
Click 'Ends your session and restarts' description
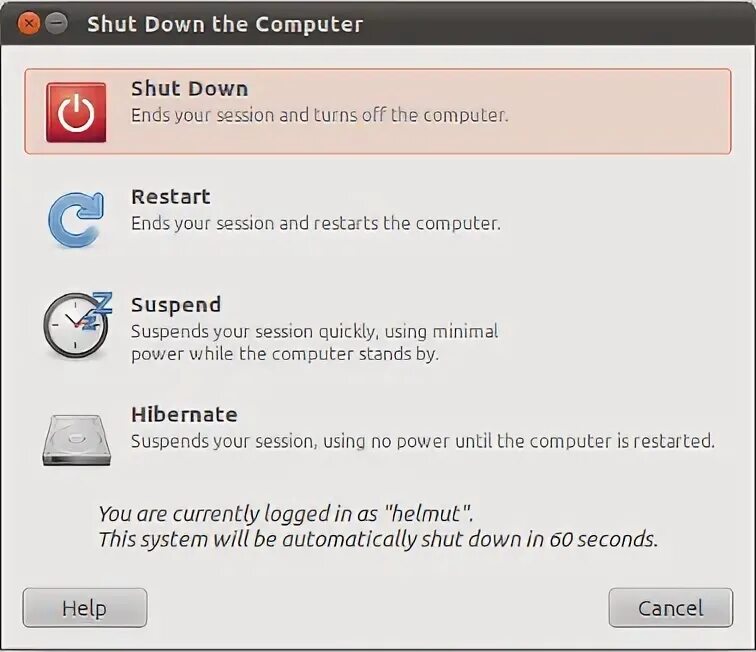(316, 224)
